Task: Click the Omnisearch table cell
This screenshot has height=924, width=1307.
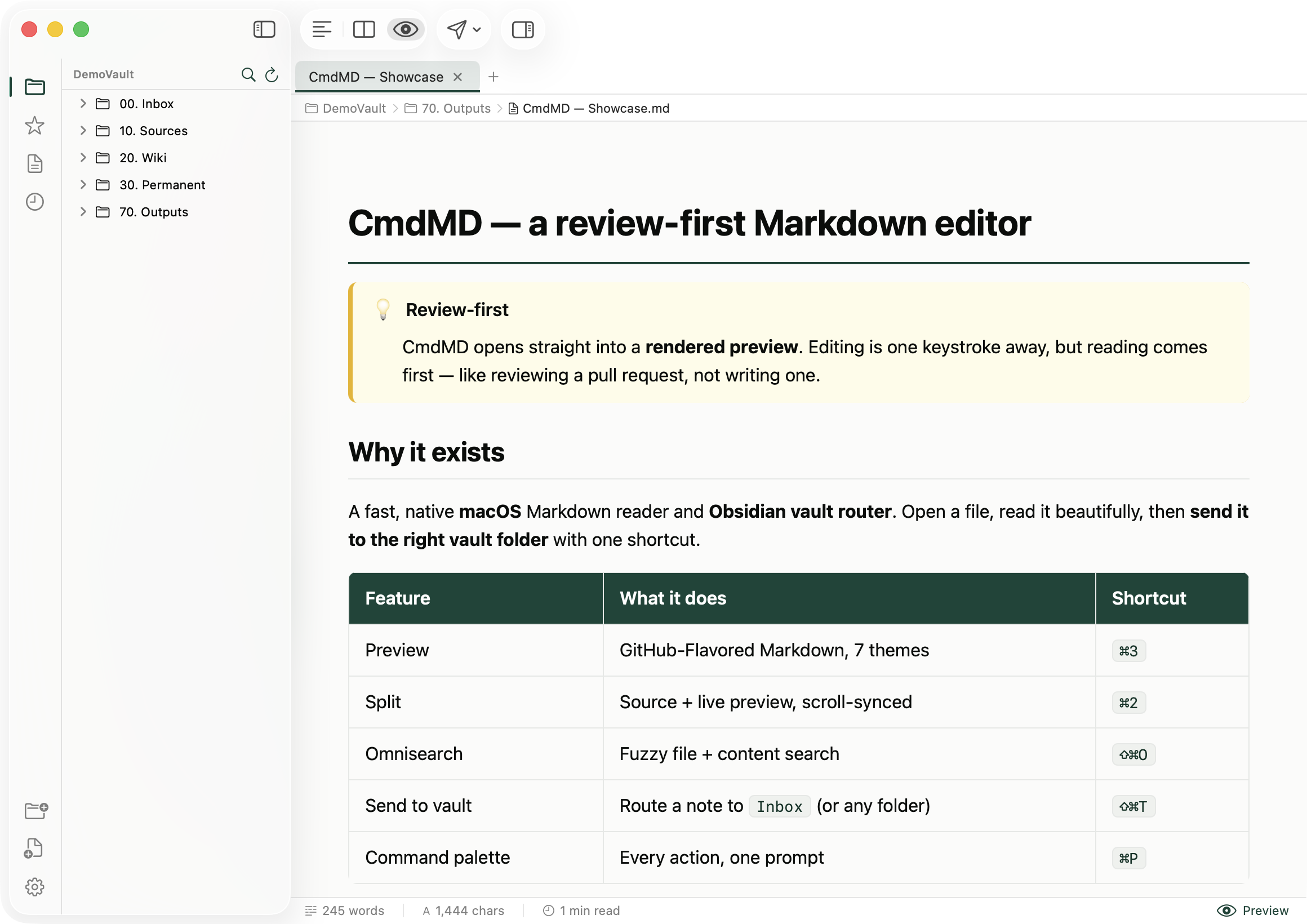Action: pos(476,754)
